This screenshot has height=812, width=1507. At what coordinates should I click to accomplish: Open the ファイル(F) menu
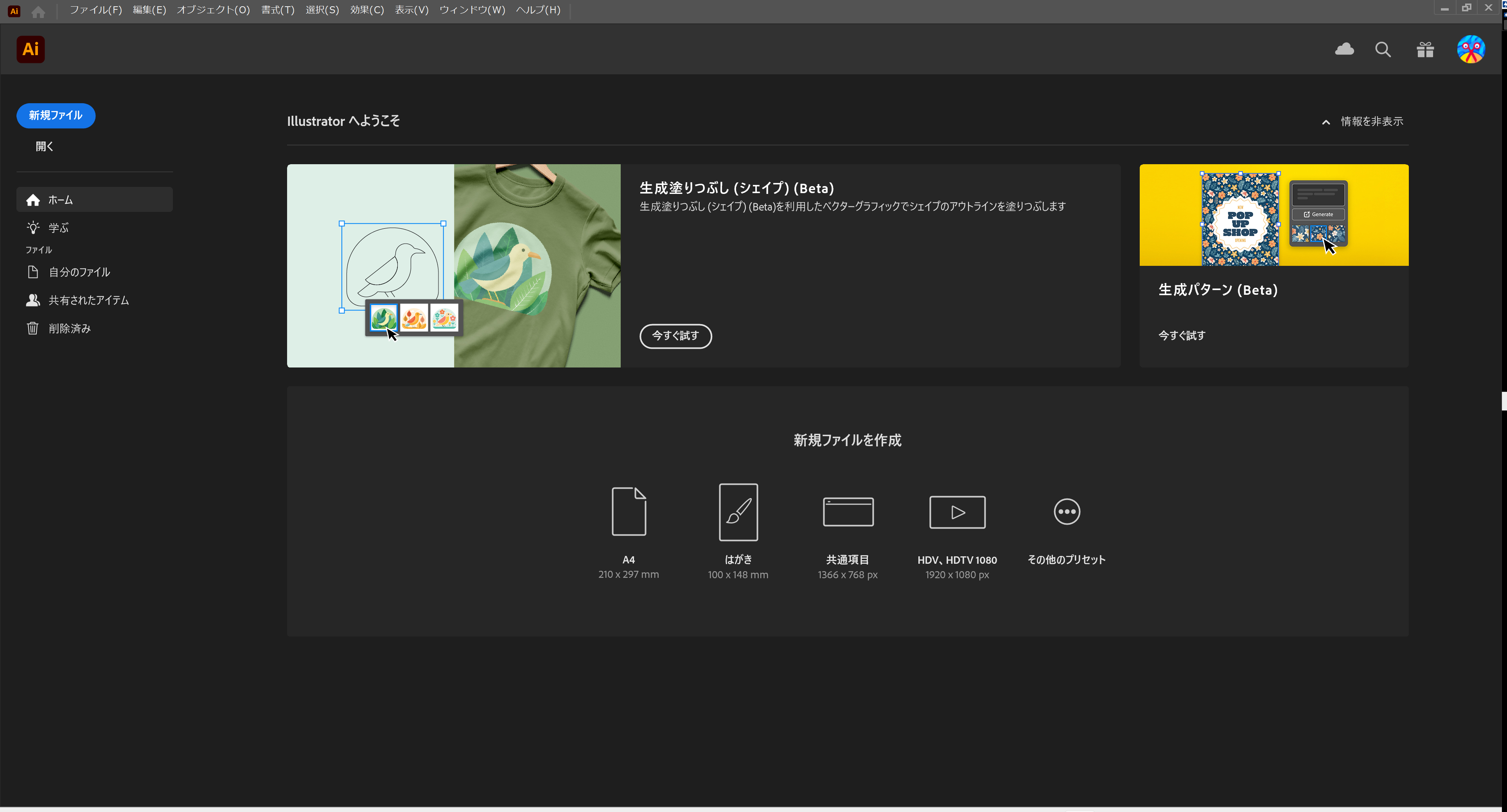96,10
